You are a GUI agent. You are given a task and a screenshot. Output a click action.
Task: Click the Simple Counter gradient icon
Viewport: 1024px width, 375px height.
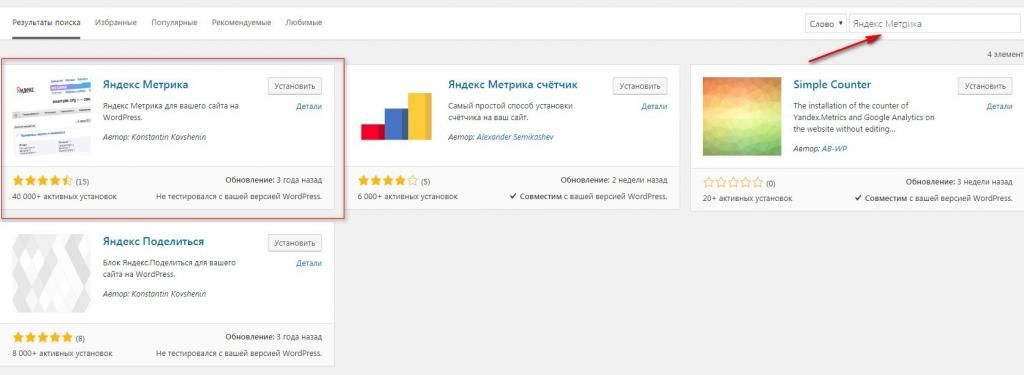click(x=742, y=116)
